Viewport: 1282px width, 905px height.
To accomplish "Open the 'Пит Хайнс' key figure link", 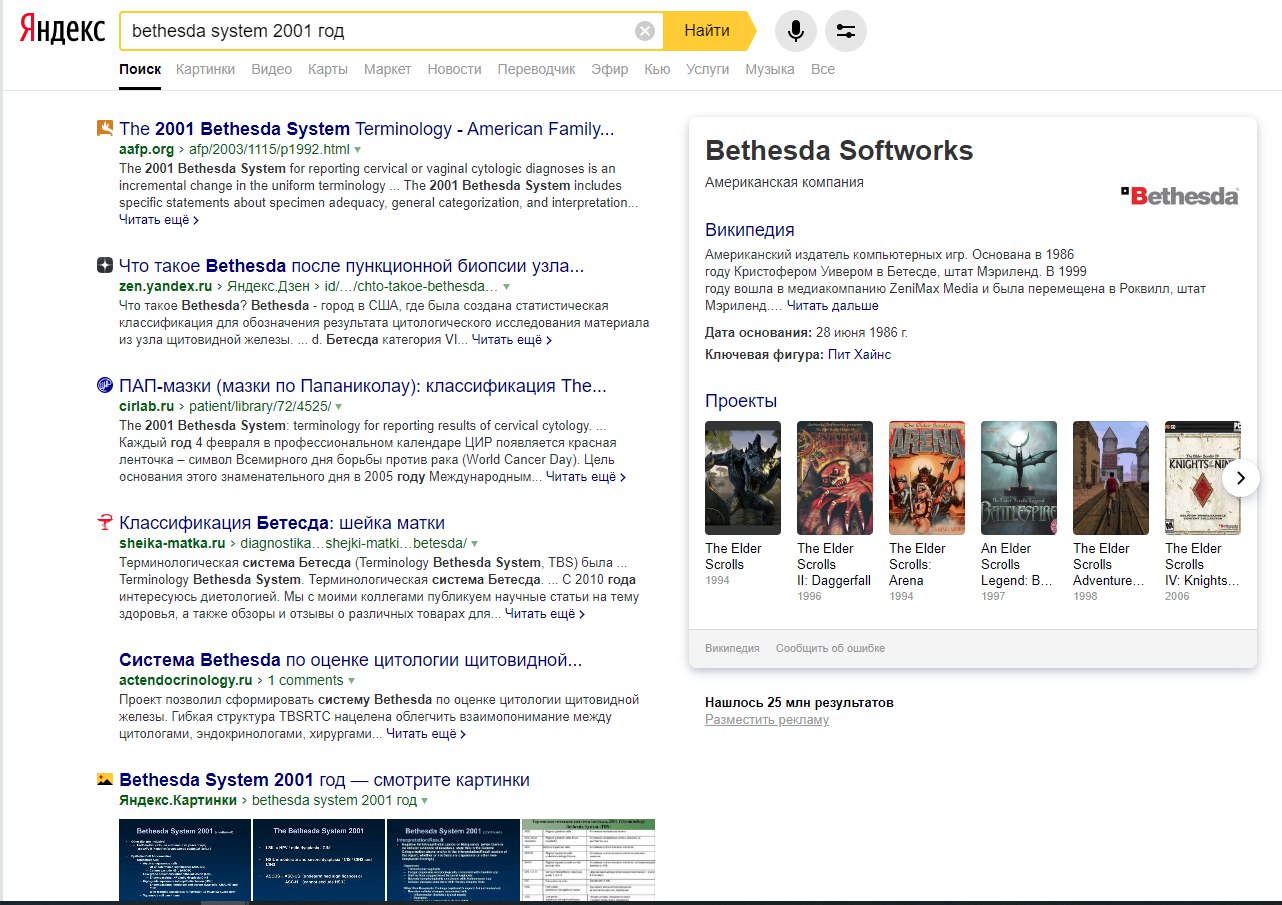I will 859,354.
